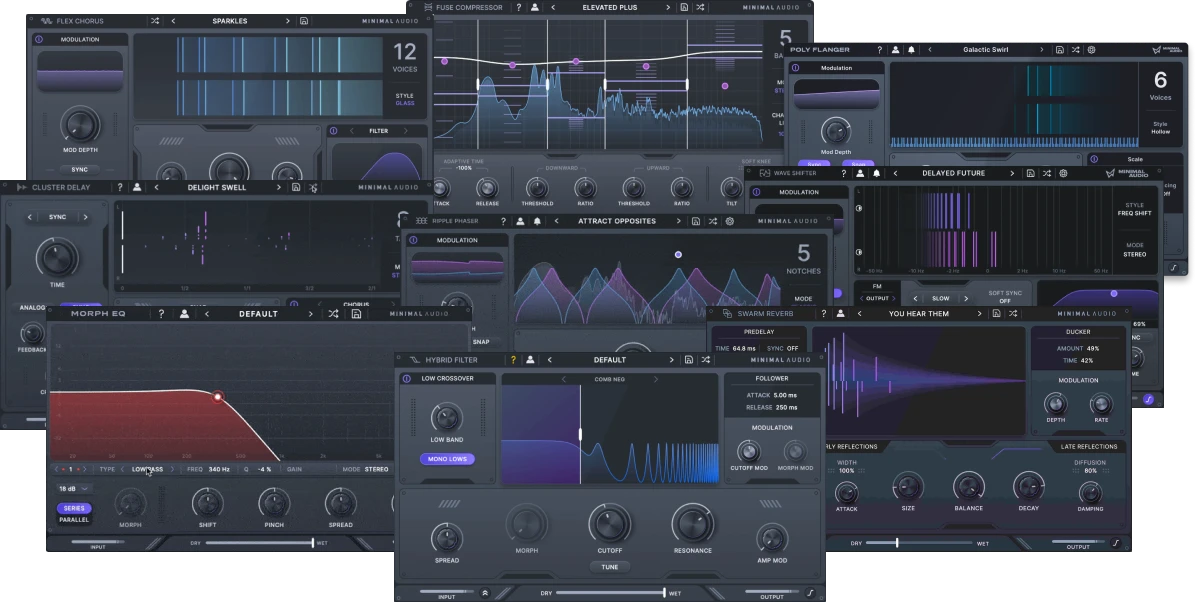Click the Lowpass type value in Morph EQ

(x=147, y=469)
